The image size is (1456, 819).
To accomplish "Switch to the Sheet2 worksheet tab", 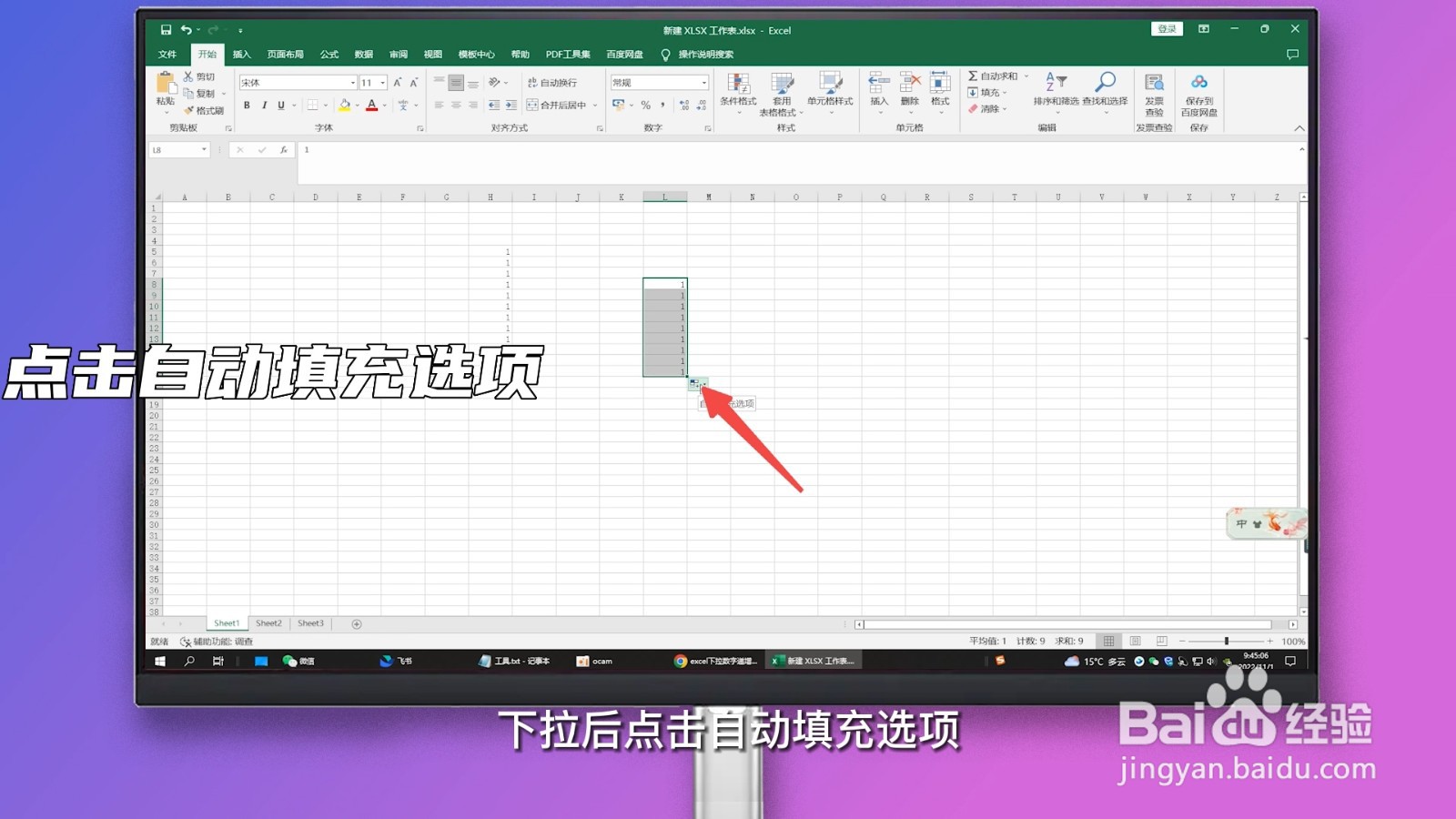I will click(x=268, y=622).
